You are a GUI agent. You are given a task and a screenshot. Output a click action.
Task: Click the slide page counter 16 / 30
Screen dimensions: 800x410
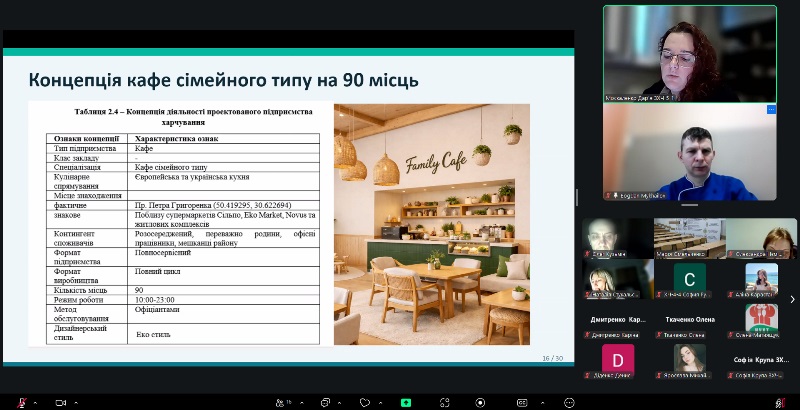pos(552,358)
